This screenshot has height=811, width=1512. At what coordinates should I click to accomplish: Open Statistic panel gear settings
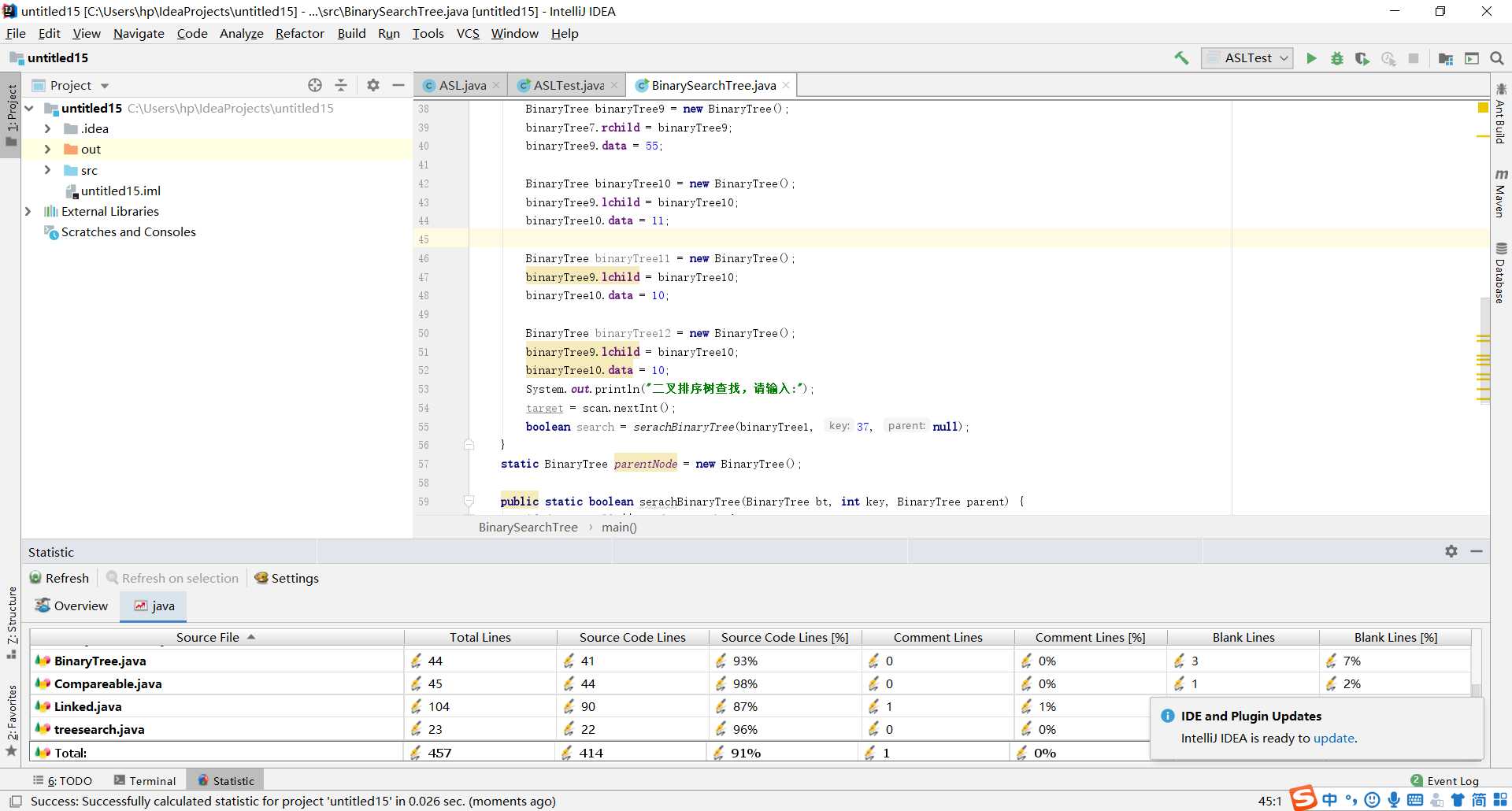click(x=1451, y=551)
